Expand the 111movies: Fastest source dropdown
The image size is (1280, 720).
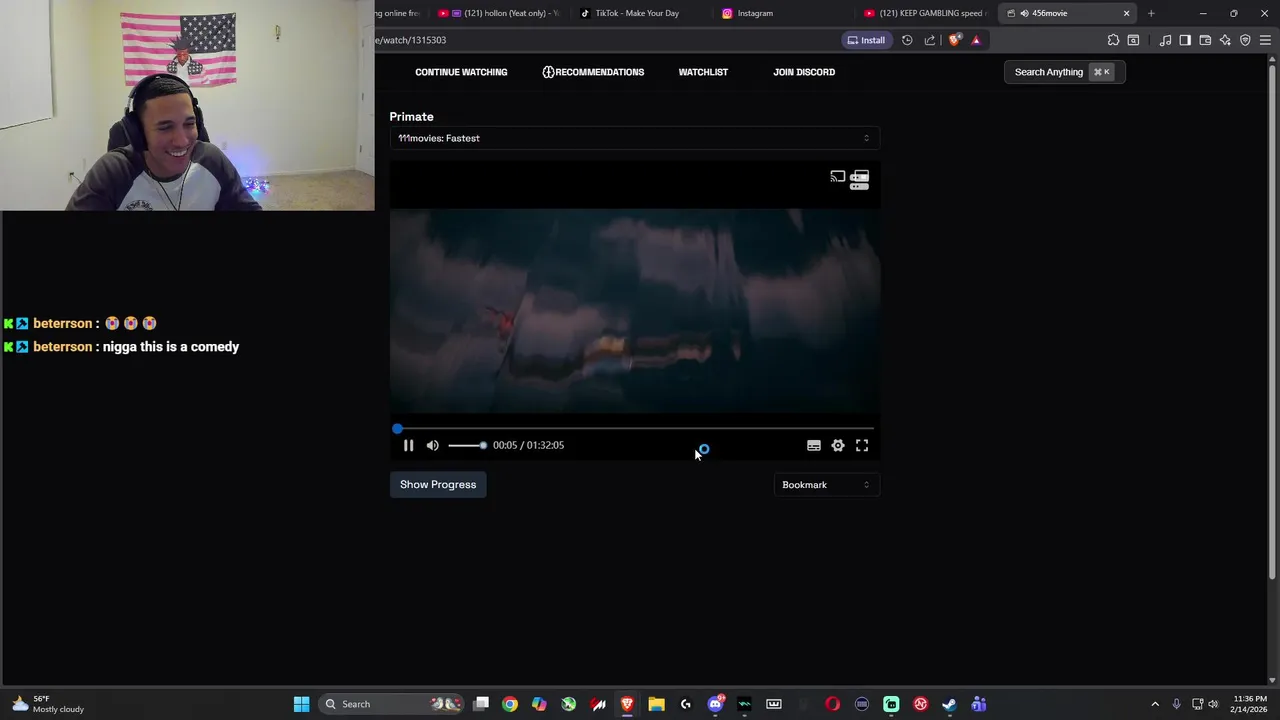[x=635, y=138]
